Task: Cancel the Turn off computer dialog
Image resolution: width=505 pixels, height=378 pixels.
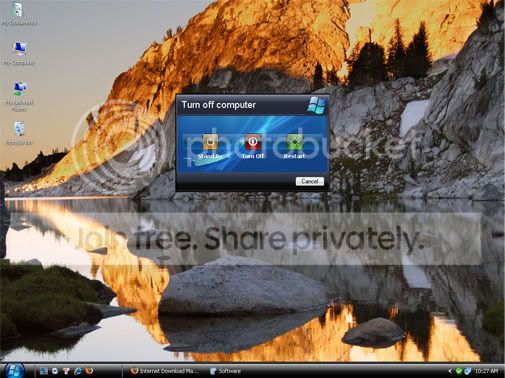Action: pyautogui.click(x=309, y=181)
